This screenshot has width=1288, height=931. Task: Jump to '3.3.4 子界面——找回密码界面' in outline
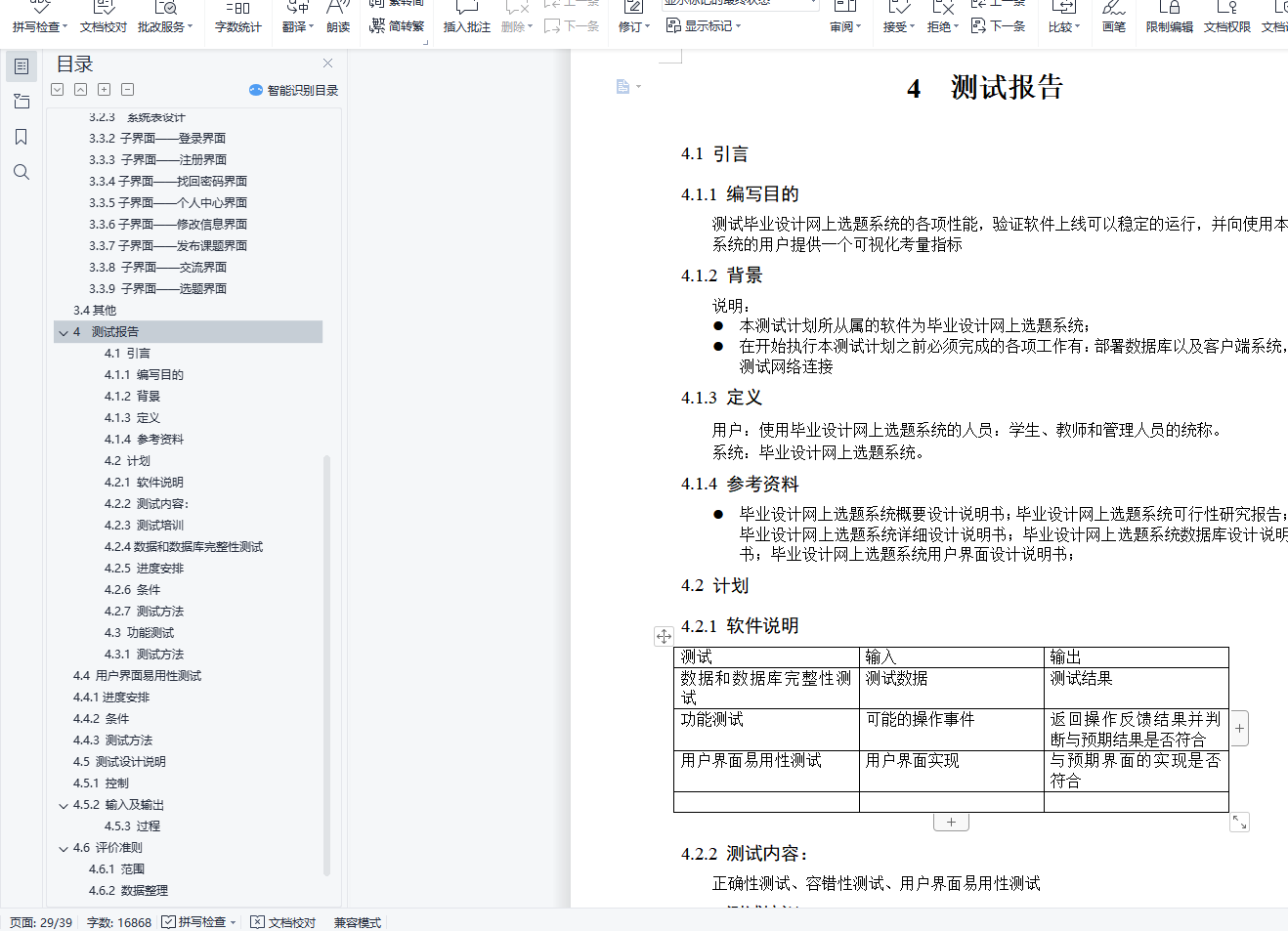point(168,182)
